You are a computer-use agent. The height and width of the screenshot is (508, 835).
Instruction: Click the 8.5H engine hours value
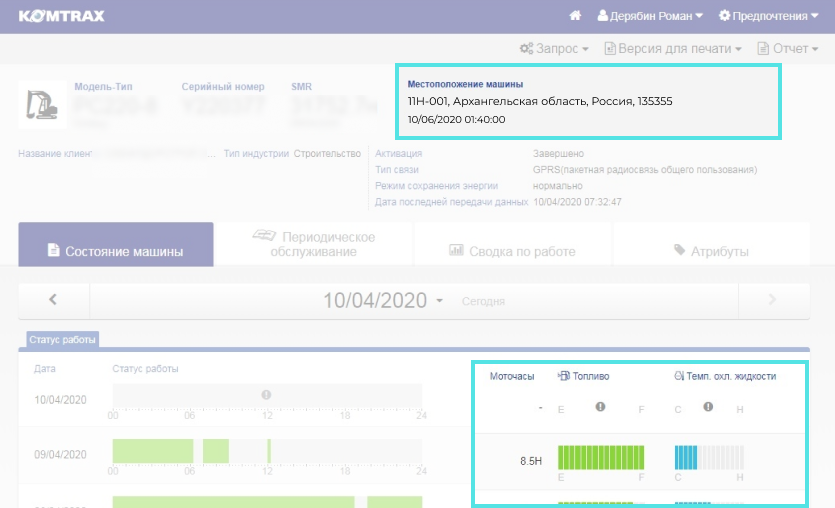point(531,461)
